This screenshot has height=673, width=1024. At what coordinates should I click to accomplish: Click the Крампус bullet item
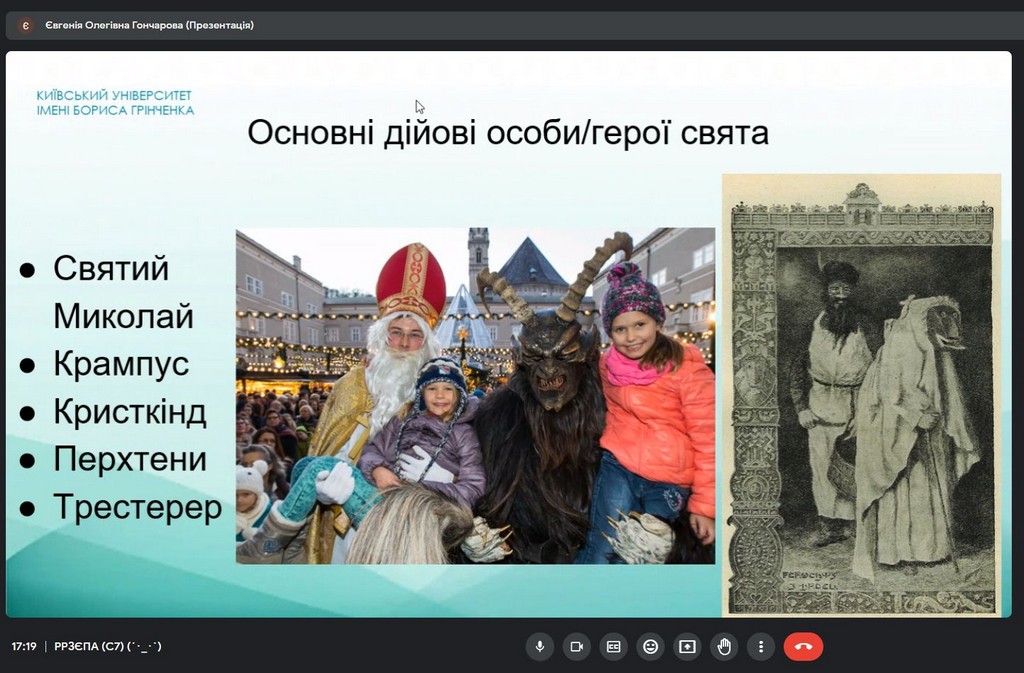coord(121,363)
